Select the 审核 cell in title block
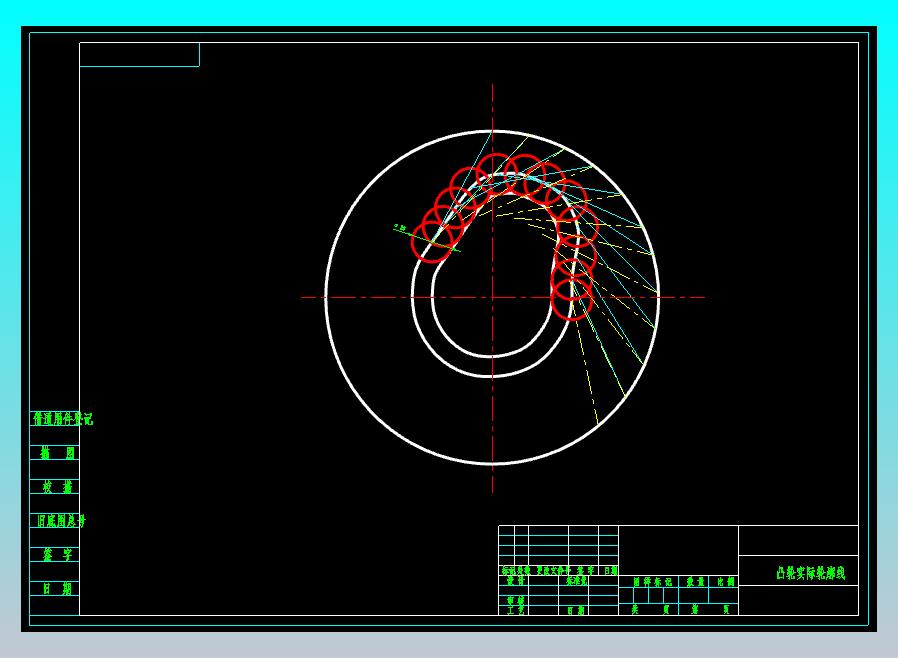This screenshot has height=658, width=898. point(515,601)
